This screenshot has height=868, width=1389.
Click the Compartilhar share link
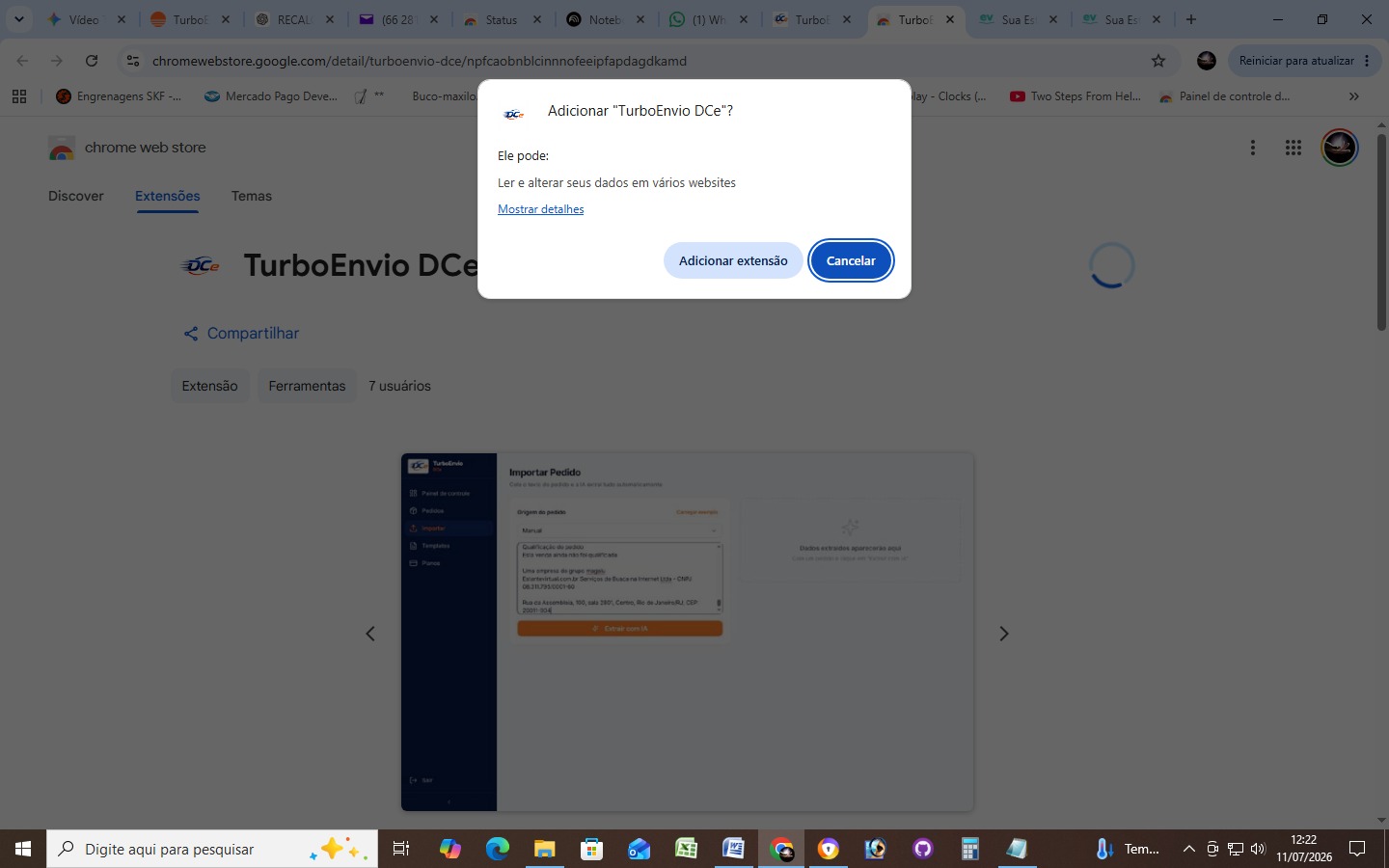click(x=241, y=333)
